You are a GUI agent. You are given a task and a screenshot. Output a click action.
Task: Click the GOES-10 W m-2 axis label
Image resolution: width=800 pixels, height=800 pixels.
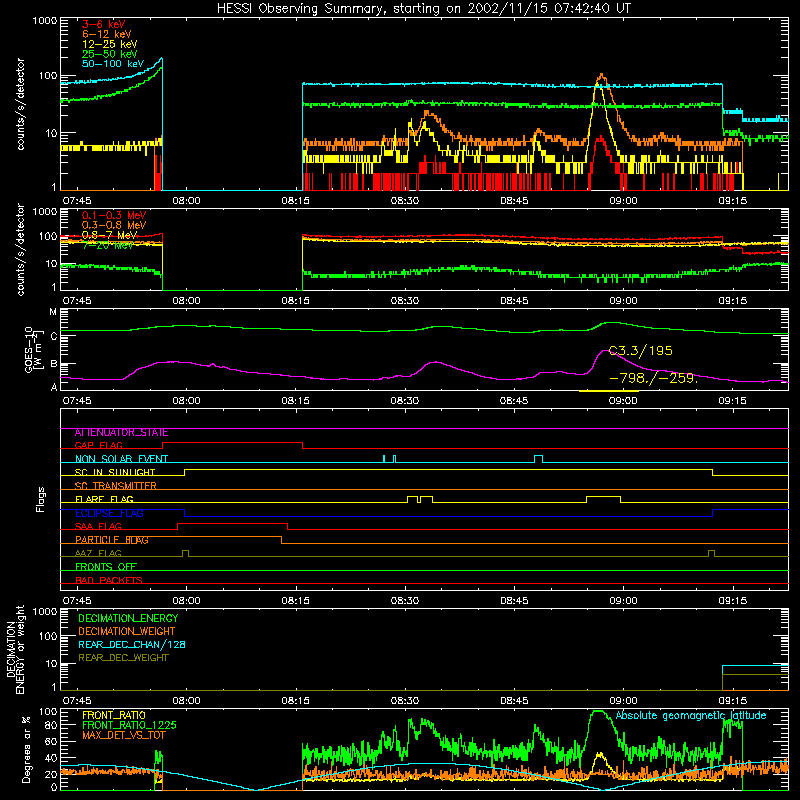pos(33,349)
